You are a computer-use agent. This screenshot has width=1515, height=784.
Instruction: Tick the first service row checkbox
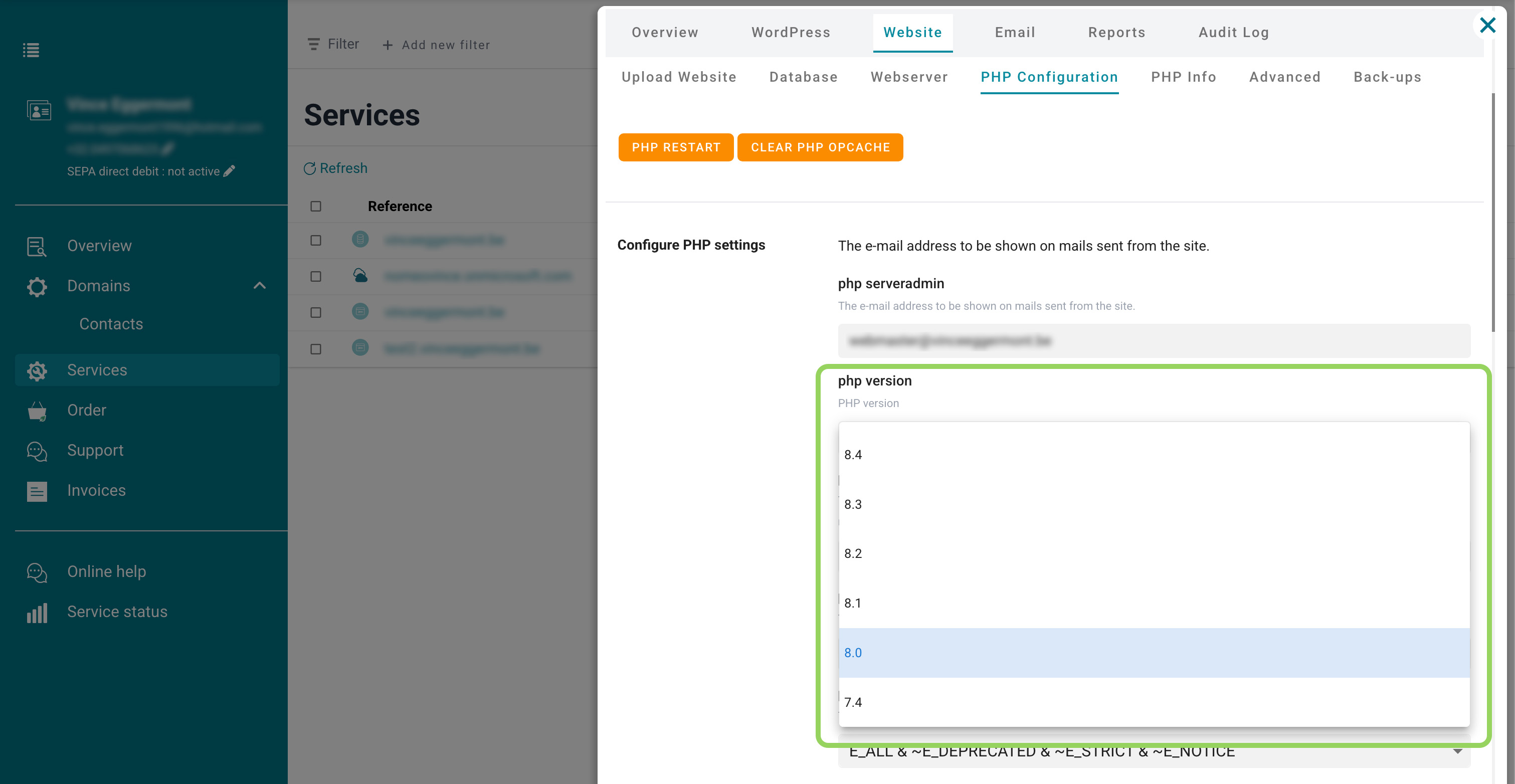(316, 241)
